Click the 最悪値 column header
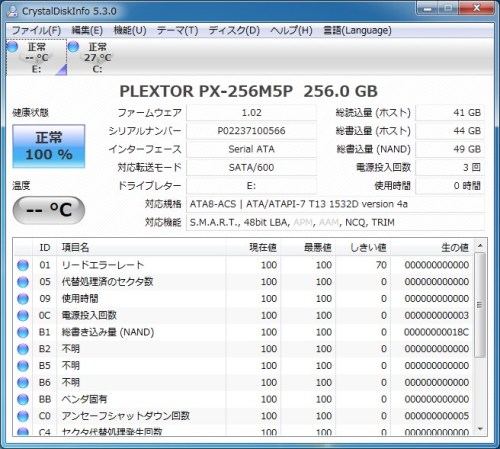The height and width of the screenshot is (449, 500). pyautogui.click(x=308, y=248)
